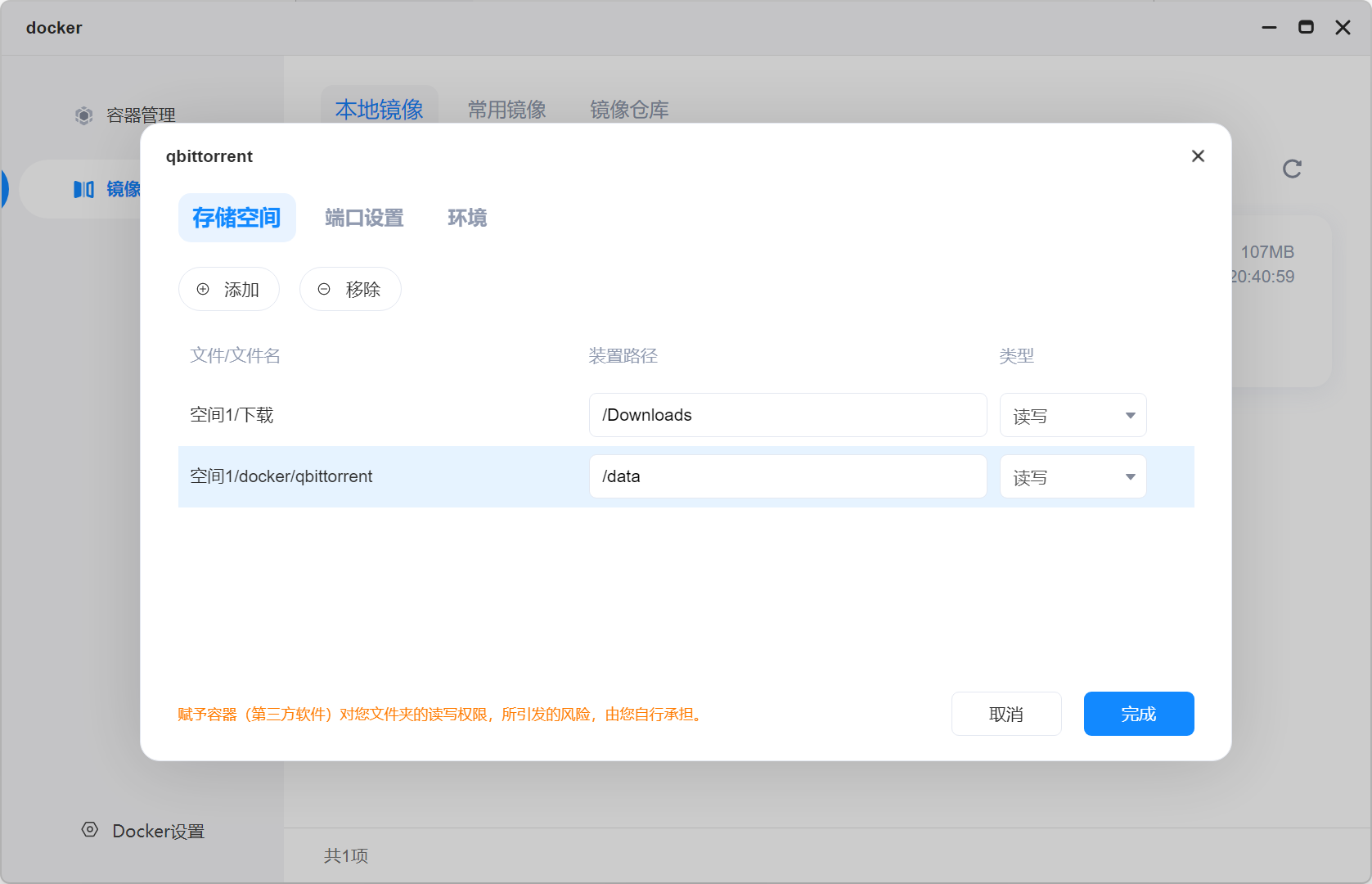
Task: Open 类型 dropdown for /Downloads row
Action: tap(1073, 415)
